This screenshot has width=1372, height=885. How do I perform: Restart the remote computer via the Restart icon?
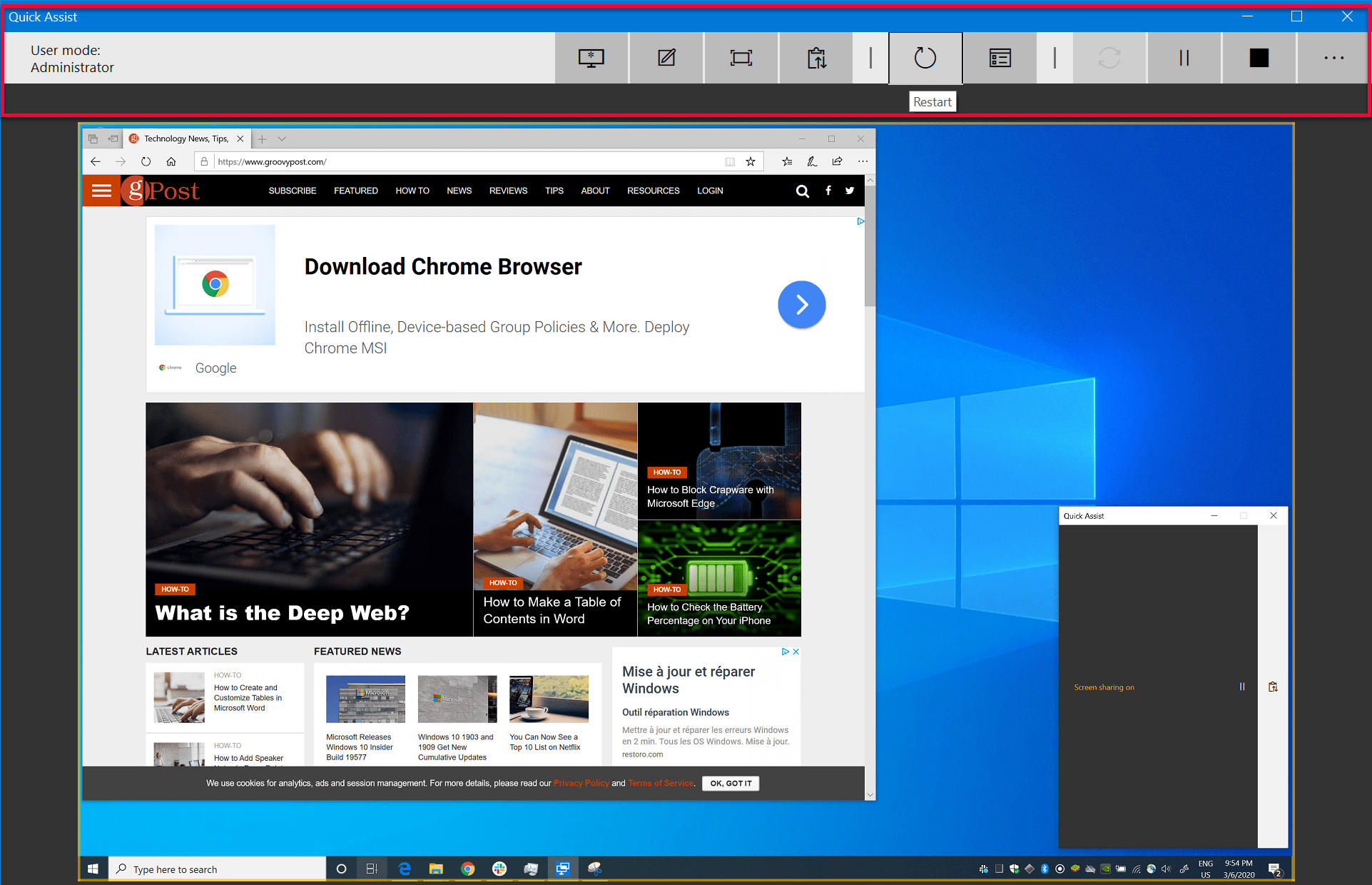coord(925,58)
